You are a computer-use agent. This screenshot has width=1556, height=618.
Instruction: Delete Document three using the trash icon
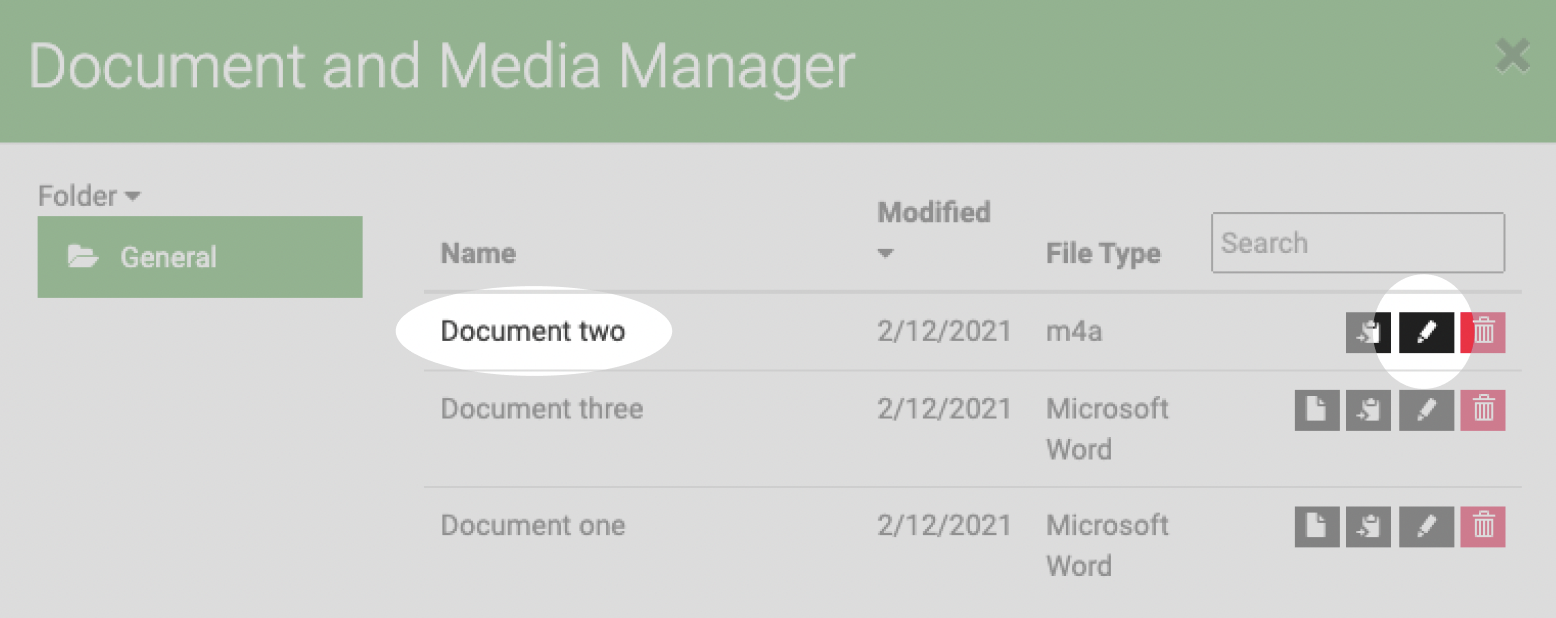(1483, 410)
